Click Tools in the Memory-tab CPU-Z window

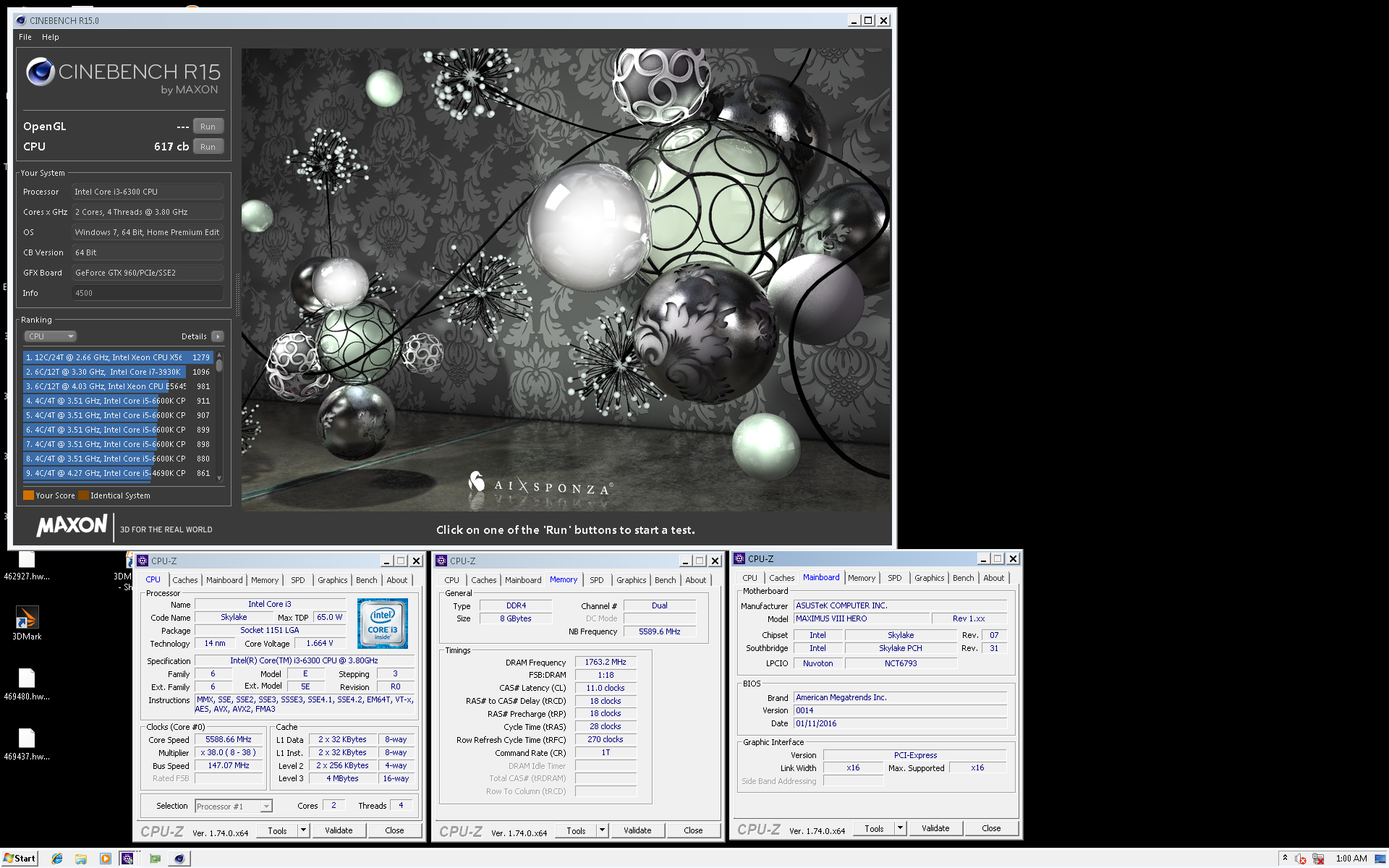[x=577, y=830]
